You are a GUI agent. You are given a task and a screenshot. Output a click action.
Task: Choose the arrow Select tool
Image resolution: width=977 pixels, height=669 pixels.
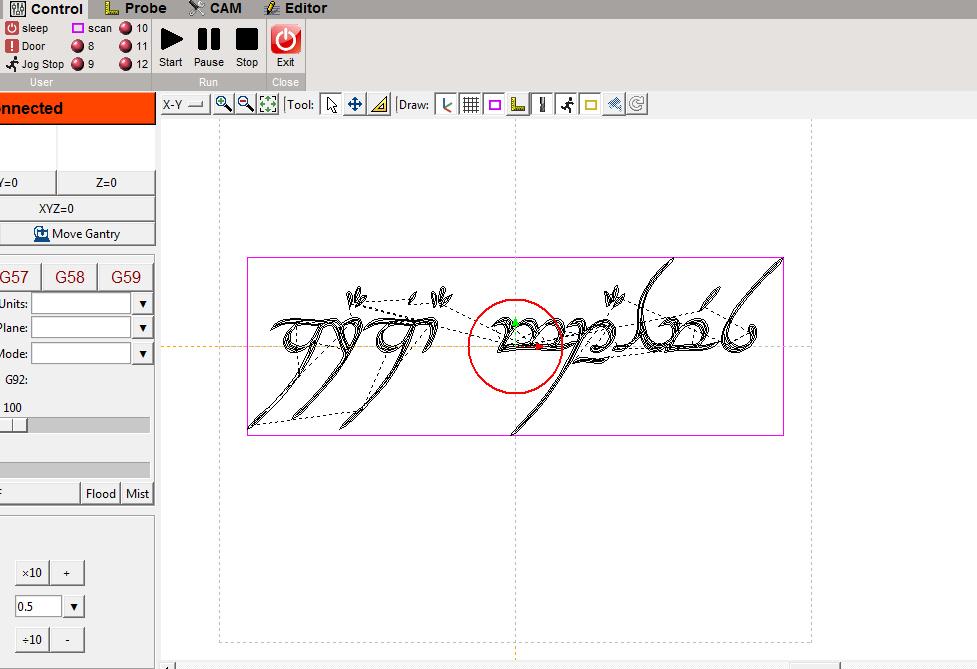click(331, 105)
